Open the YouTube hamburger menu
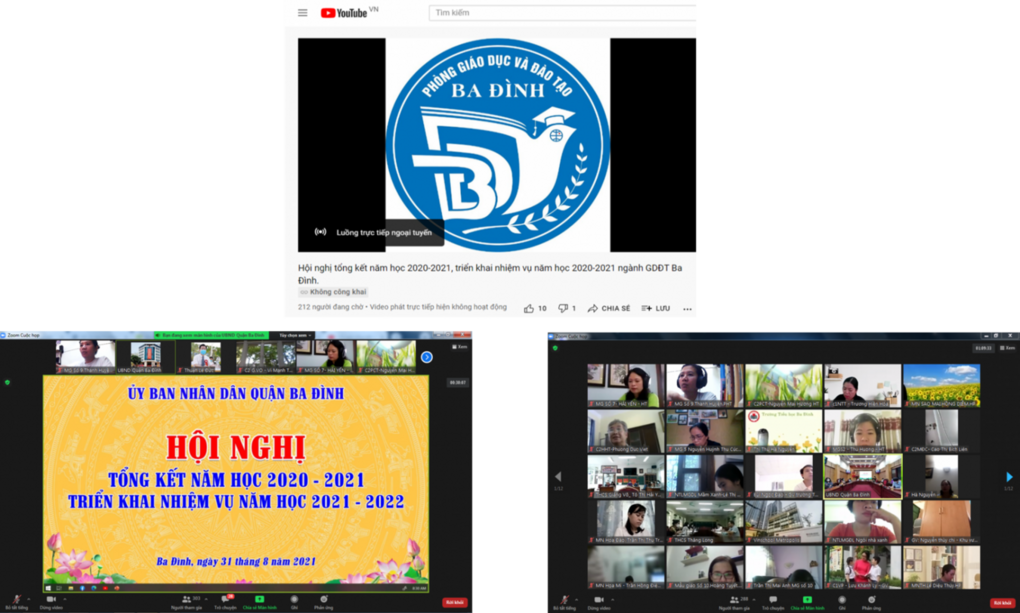 click(x=302, y=13)
